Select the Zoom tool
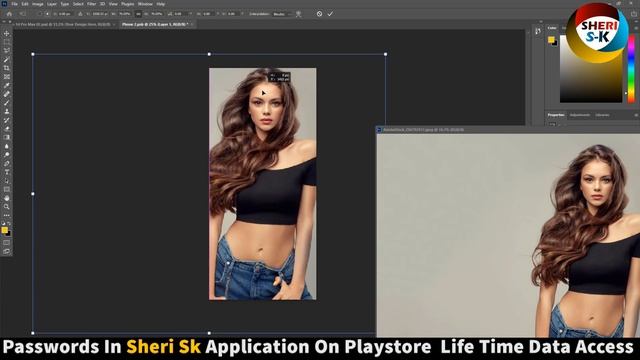The image size is (640, 360). coord(7,207)
